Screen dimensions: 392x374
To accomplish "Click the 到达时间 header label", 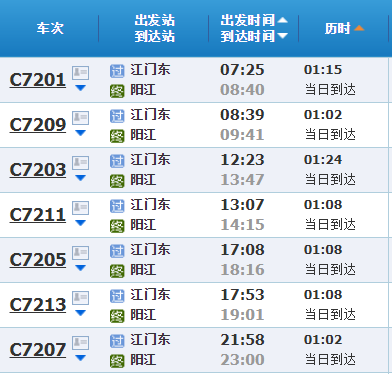I will click(x=248, y=36).
